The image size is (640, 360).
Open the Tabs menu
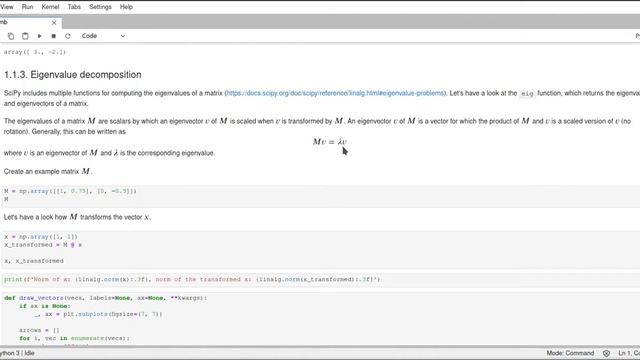[x=74, y=7]
